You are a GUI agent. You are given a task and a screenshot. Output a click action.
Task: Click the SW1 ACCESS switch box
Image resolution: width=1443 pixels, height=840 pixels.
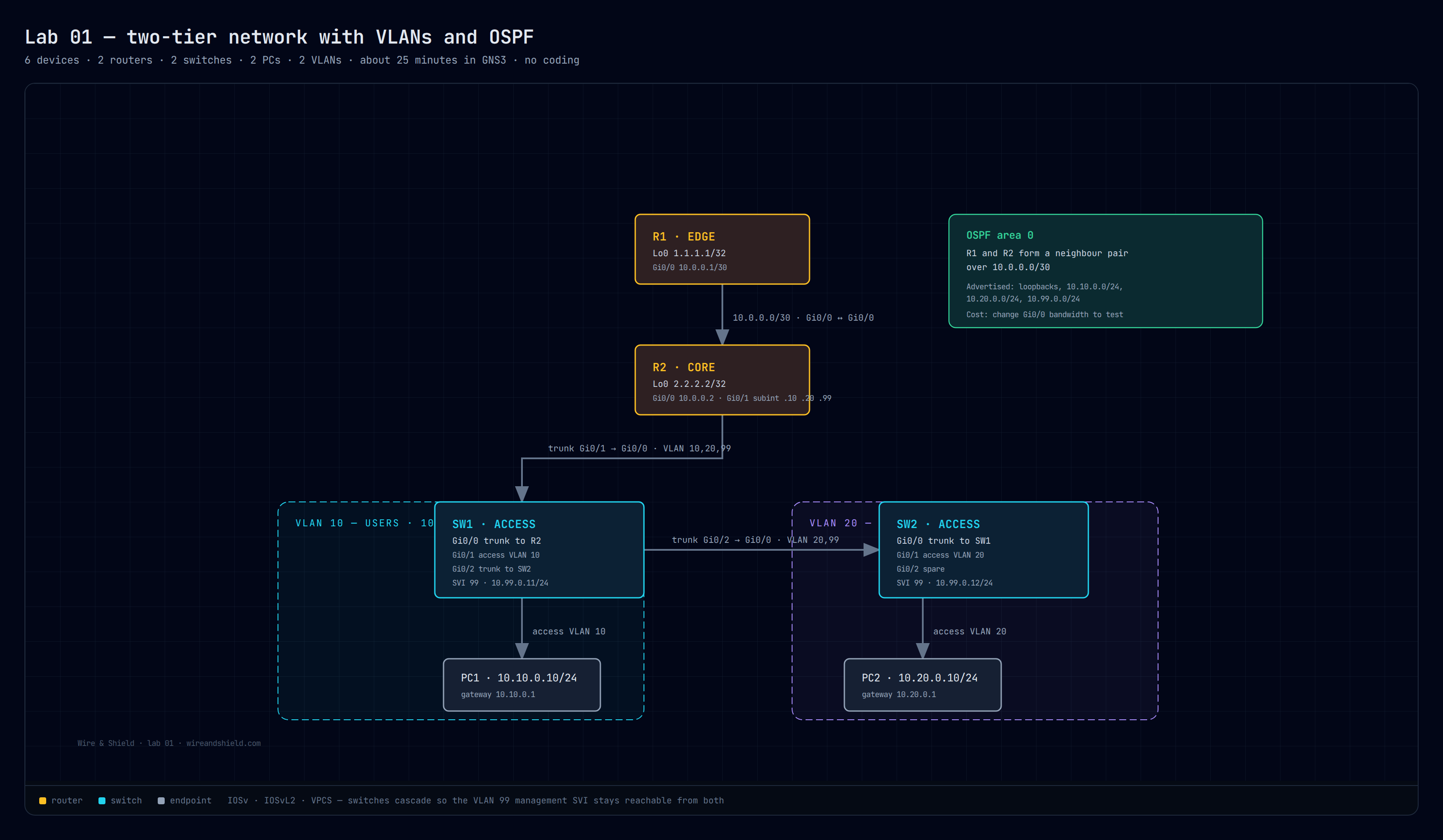(x=539, y=550)
